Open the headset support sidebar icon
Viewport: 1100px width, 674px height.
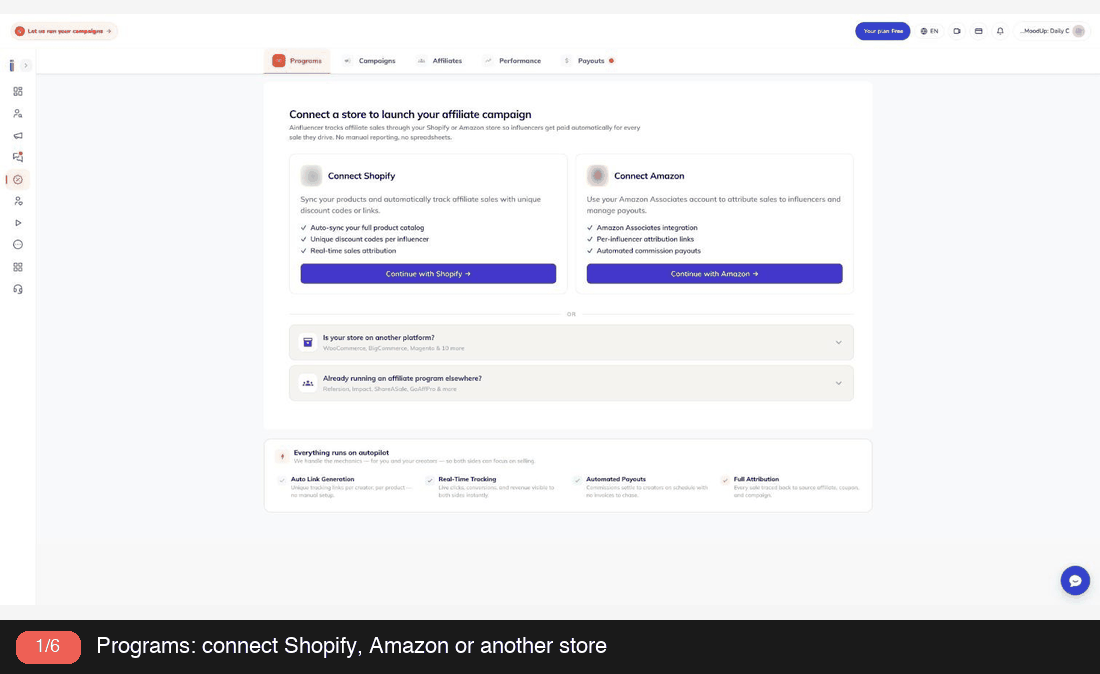[18, 289]
